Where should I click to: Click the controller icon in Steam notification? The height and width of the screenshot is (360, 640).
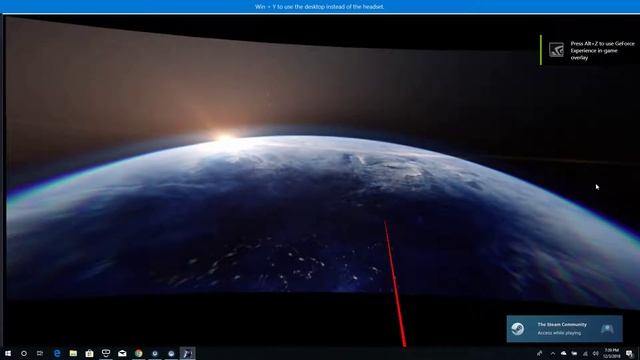click(607, 329)
